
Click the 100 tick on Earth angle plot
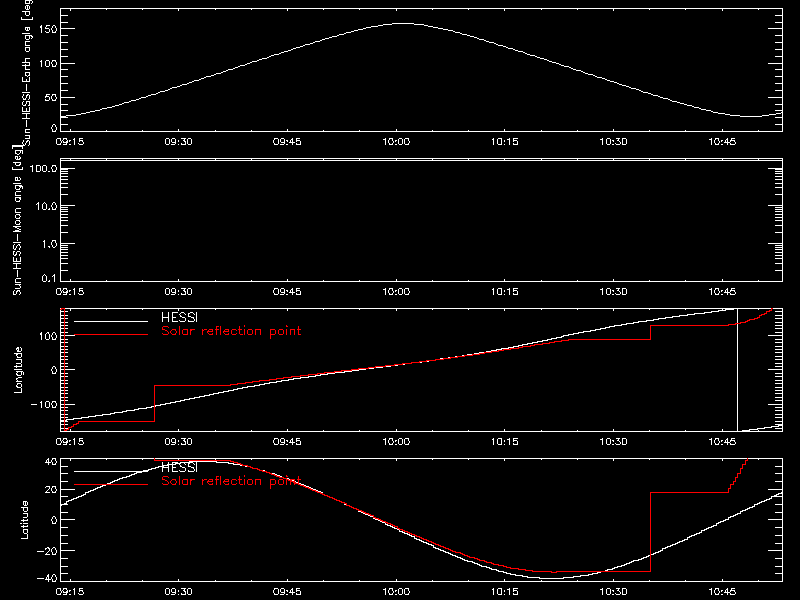click(48, 63)
